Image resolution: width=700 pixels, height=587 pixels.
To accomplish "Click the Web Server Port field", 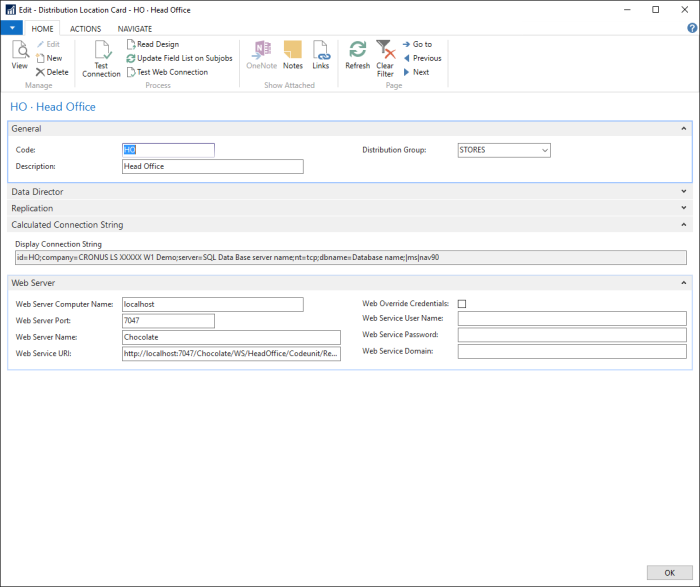I will (168, 321).
